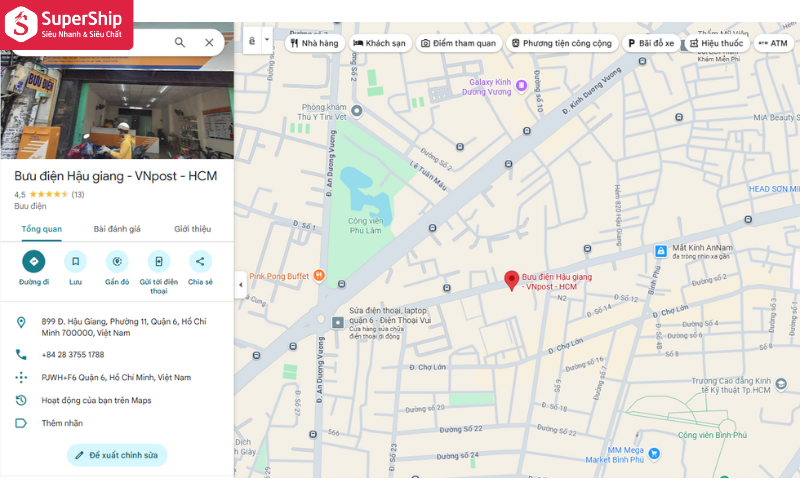Screen dimensions: 800x500
Task: Click Thêm nhãn to add label
Action: tap(62, 423)
